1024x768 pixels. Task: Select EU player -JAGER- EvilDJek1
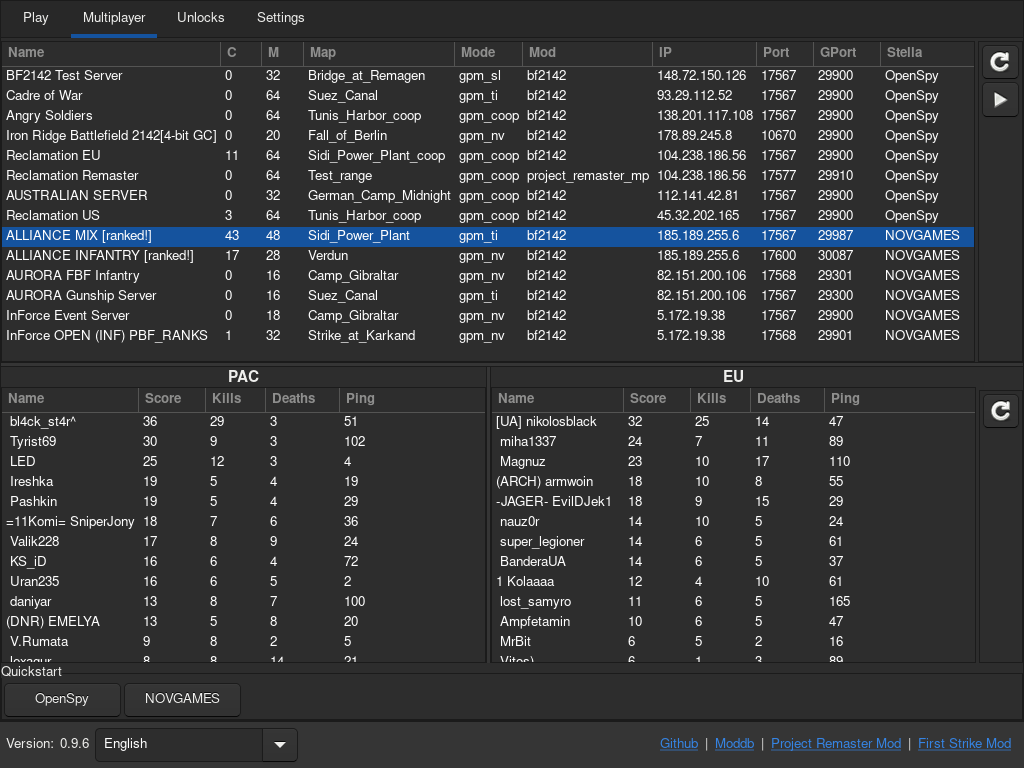click(733, 502)
